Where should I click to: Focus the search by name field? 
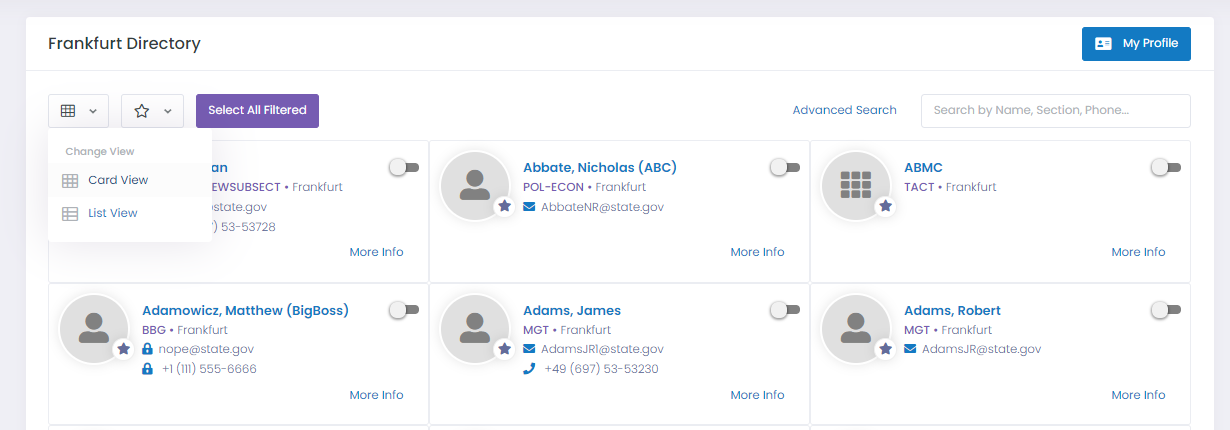(1056, 111)
